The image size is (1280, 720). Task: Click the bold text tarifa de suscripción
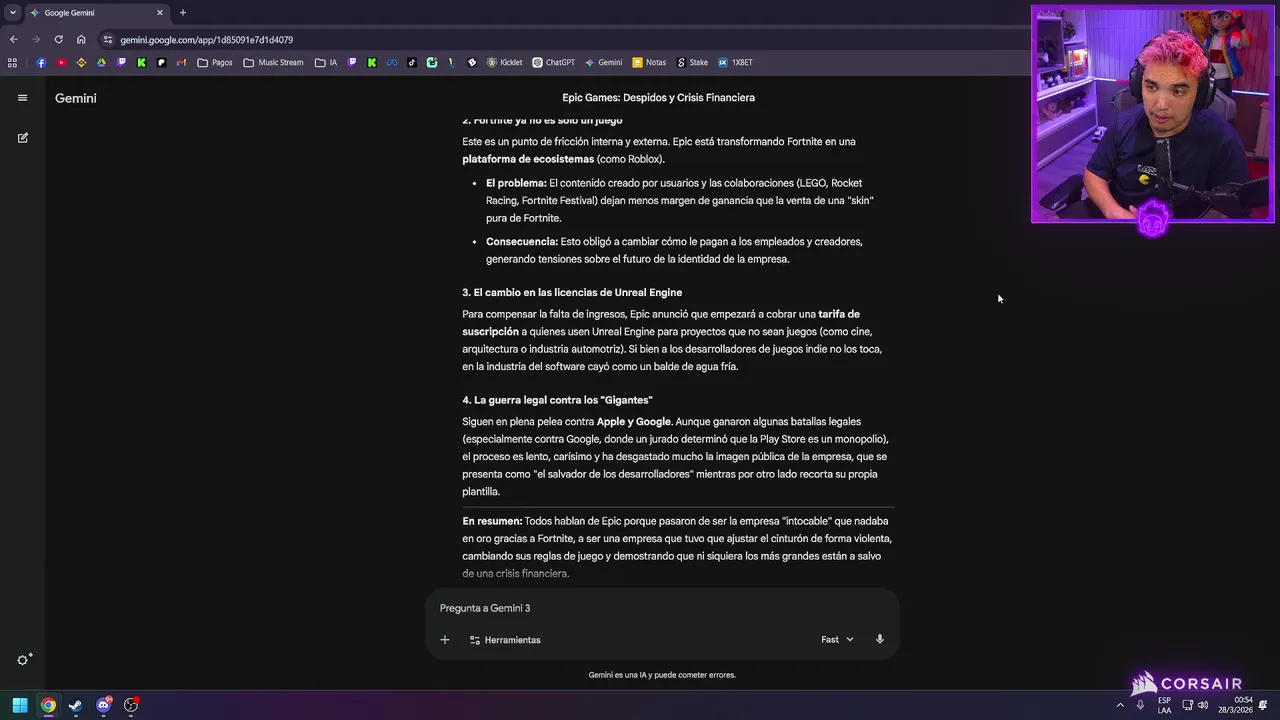[x=839, y=314]
